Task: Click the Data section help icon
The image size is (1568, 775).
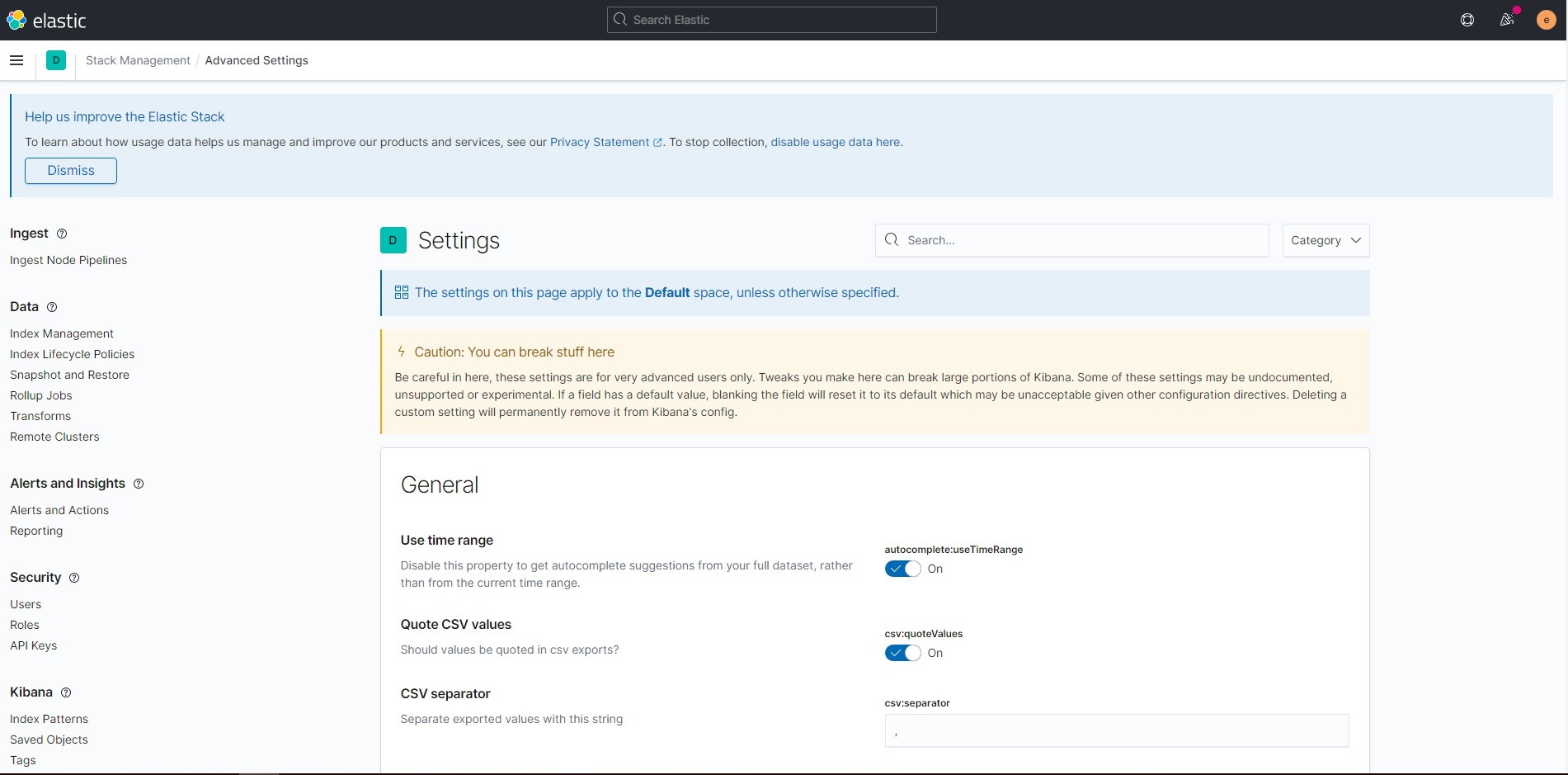Action: (52, 307)
